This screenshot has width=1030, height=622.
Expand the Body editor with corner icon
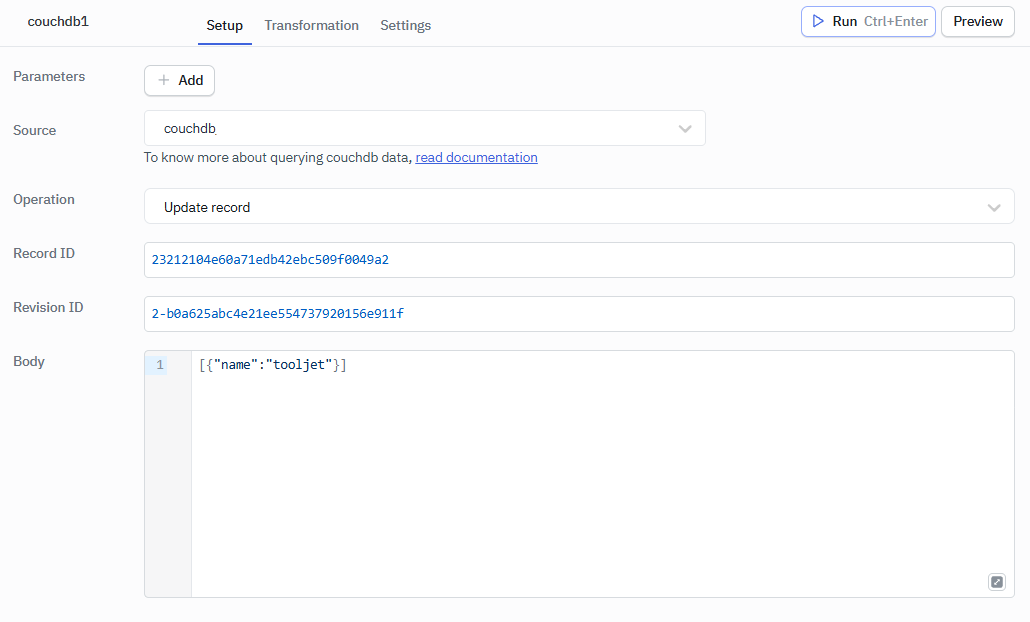pos(996,582)
